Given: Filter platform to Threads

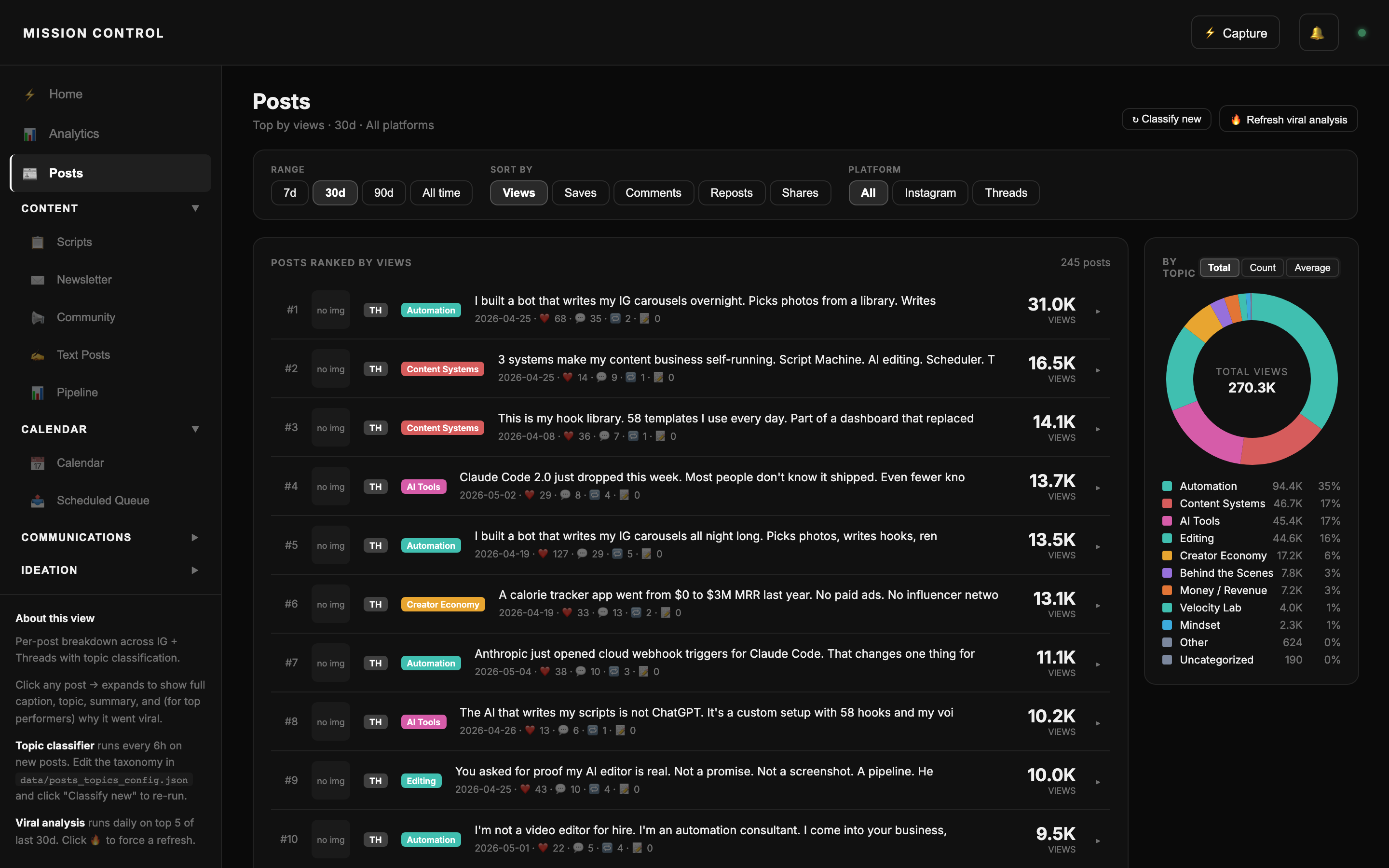Looking at the screenshot, I should [x=1006, y=193].
